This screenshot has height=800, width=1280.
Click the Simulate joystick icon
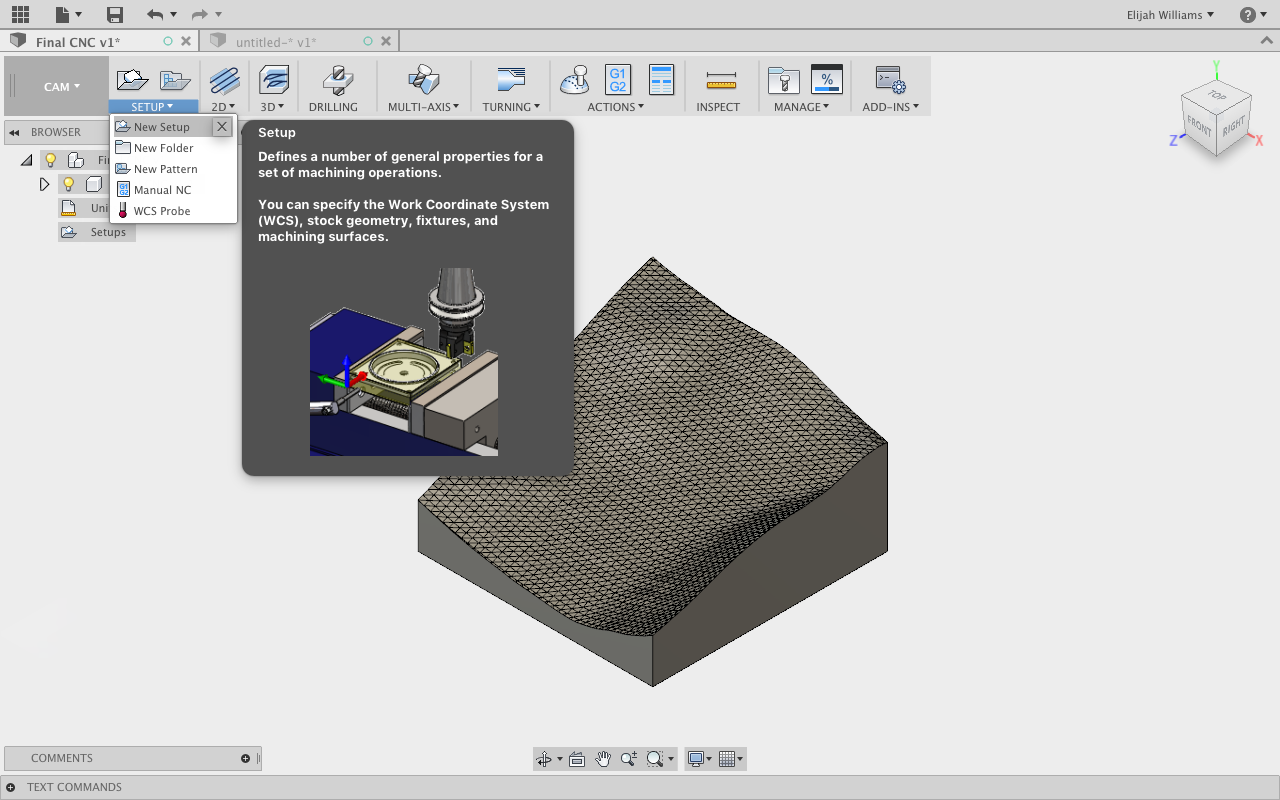click(x=575, y=80)
